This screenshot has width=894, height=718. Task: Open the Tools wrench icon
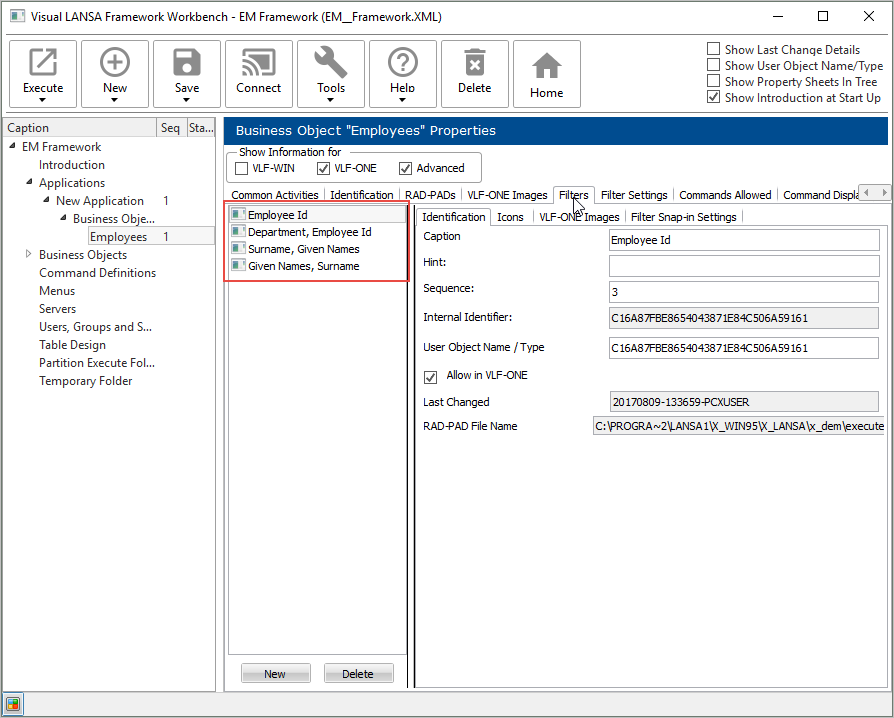tap(331, 62)
